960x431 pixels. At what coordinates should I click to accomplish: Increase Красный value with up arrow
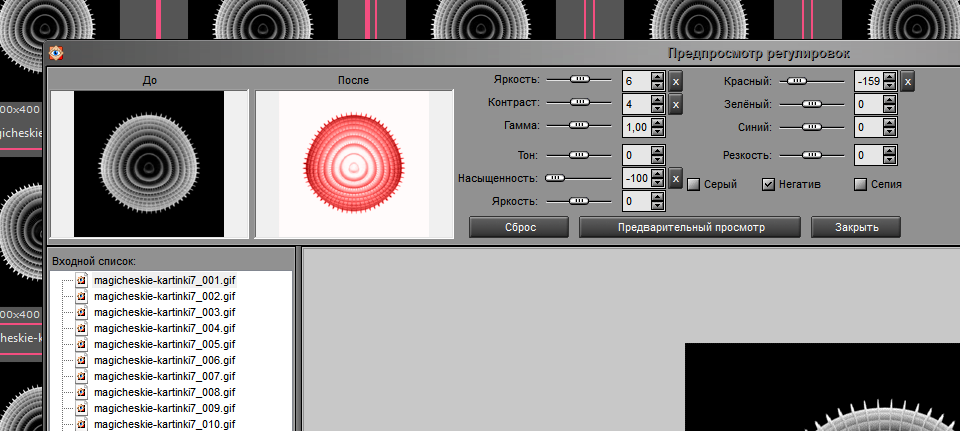(x=889, y=77)
